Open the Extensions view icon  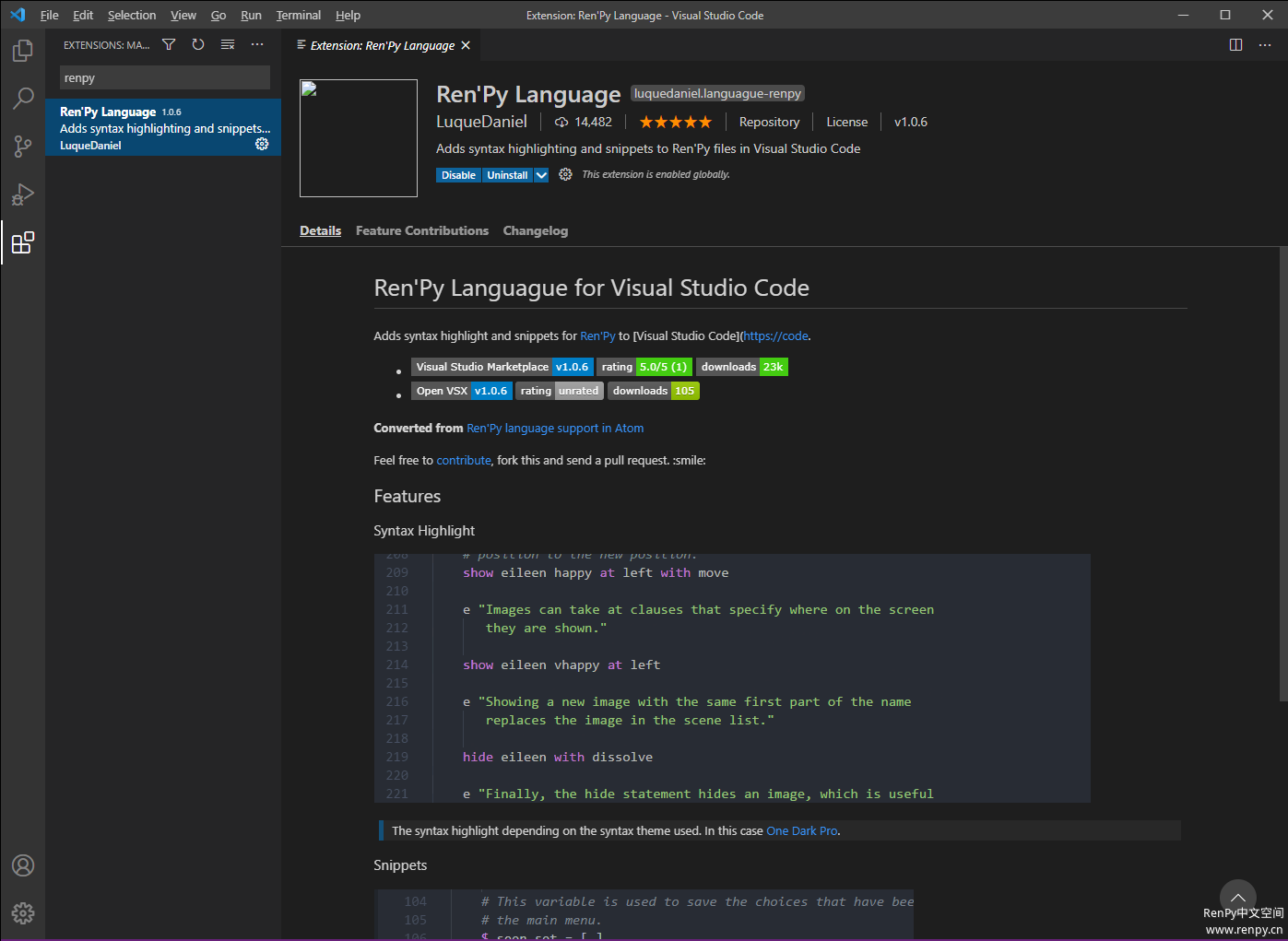click(x=23, y=242)
